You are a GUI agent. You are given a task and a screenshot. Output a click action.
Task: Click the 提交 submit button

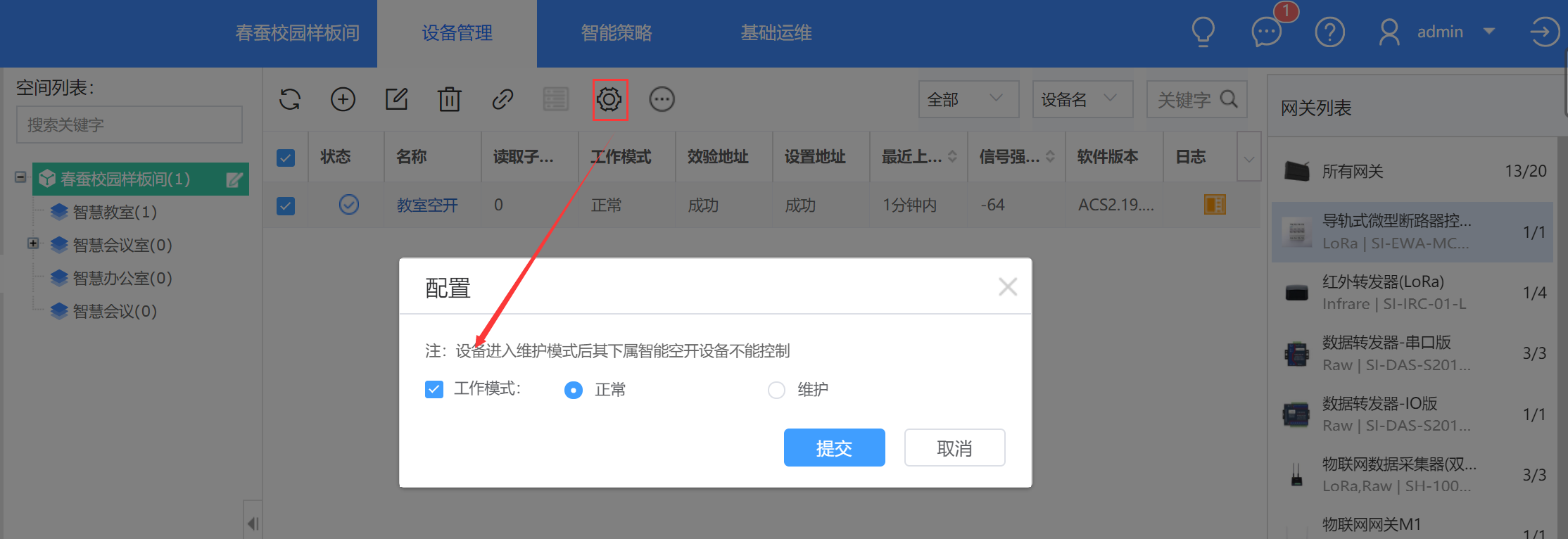835,448
